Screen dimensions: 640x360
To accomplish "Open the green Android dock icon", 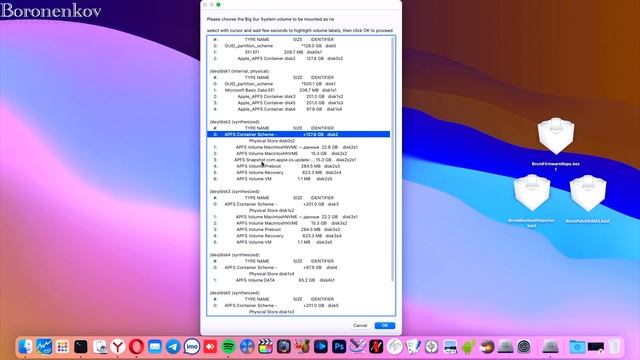I will 469,347.
